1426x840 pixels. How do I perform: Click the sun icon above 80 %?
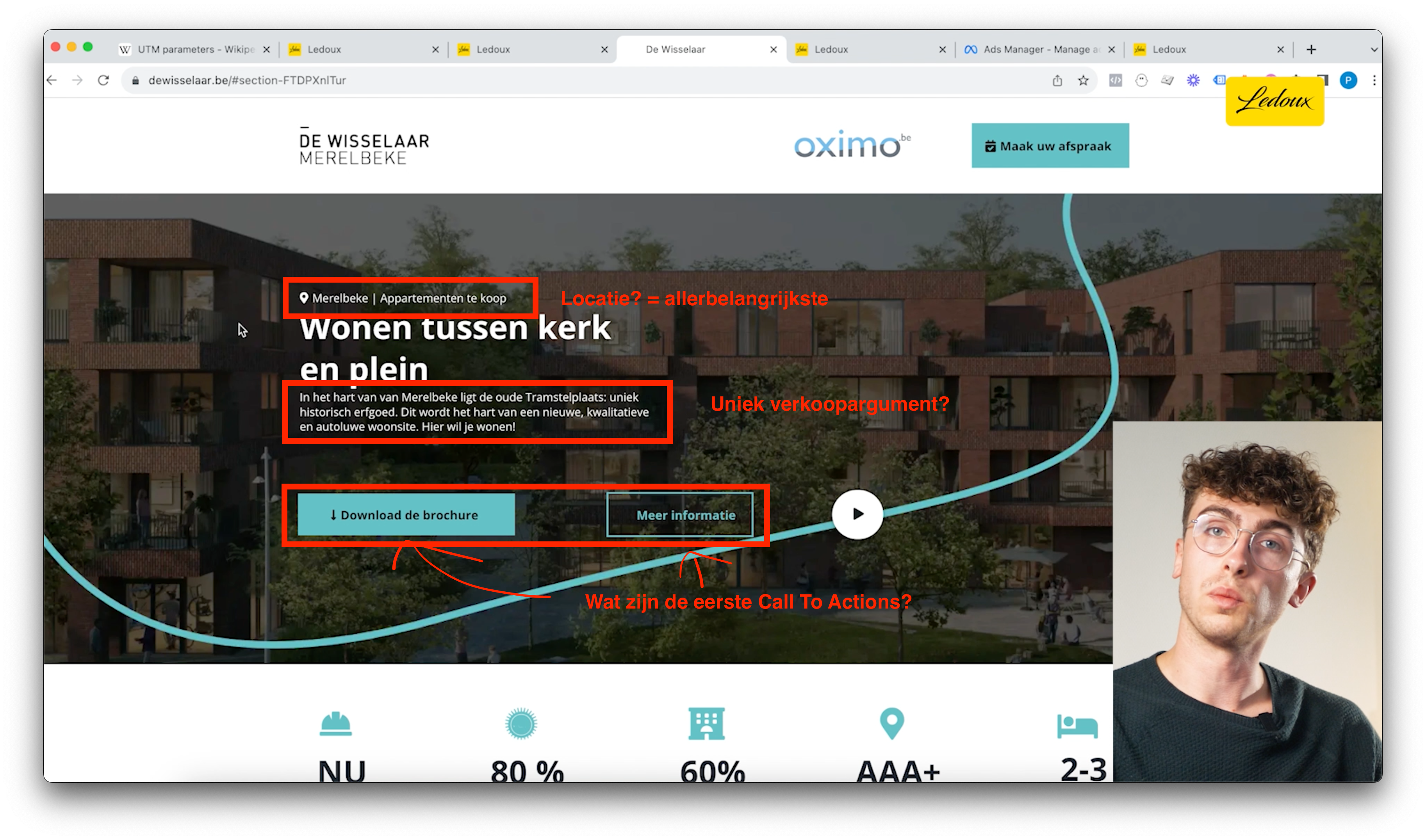521,723
